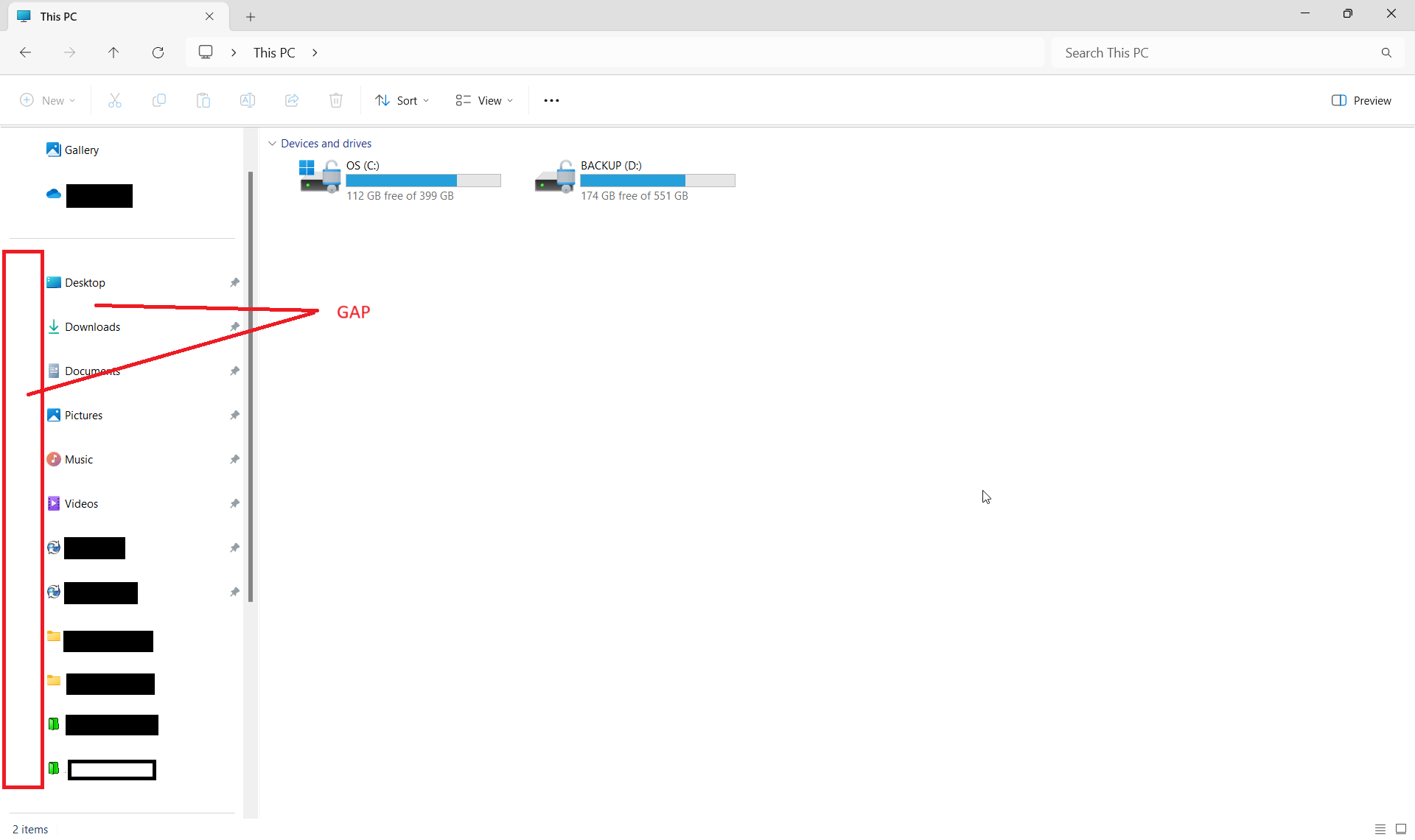
Task: Open Downloads folder in sidebar
Action: [92, 327]
